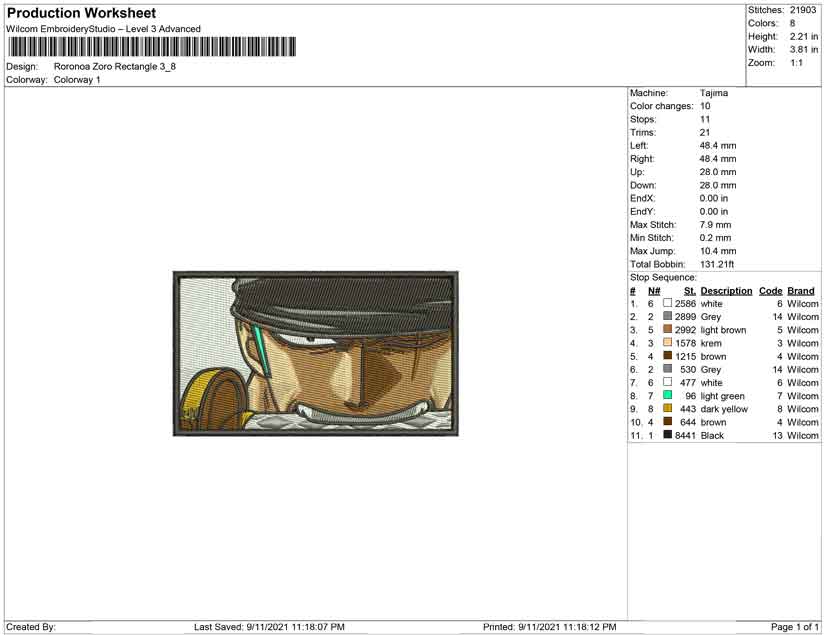The width and height of the screenshot is (825, 635).
Task: Click the Zoom value '1:1'
Action: tap(797, 63)
